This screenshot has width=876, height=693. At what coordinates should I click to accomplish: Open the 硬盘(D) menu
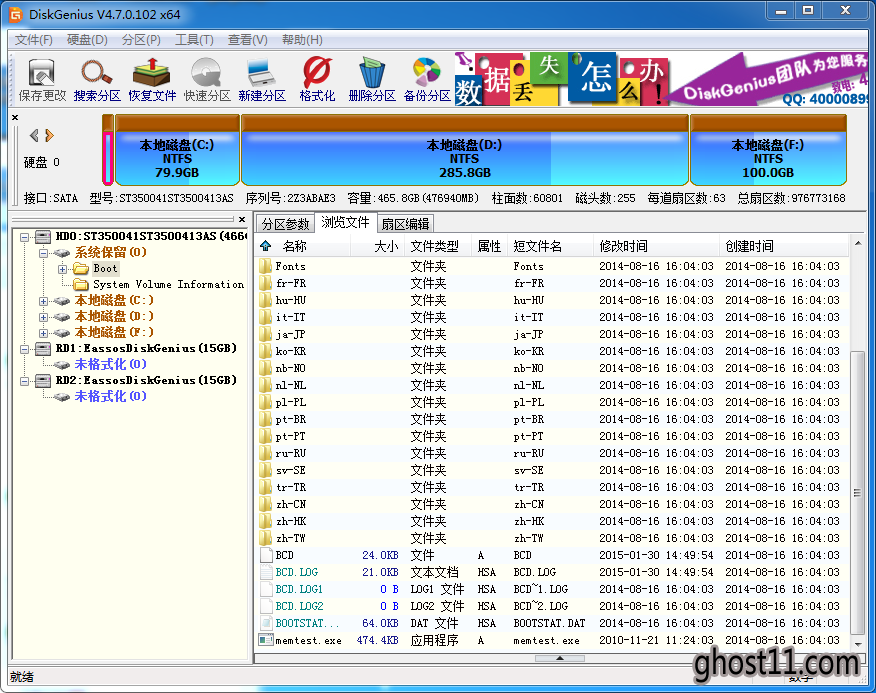(87, 40)
